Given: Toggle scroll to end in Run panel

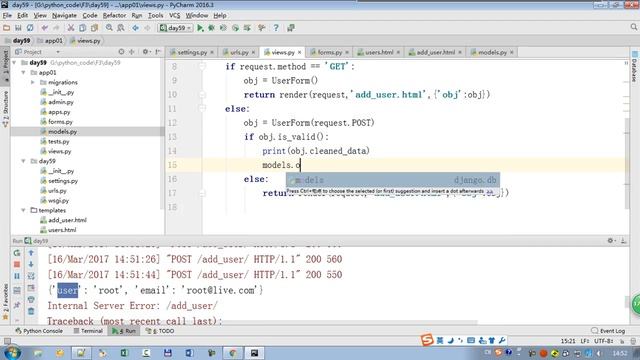Looking at the screenshot, I should pyautogui.click(x=31, y=288).
